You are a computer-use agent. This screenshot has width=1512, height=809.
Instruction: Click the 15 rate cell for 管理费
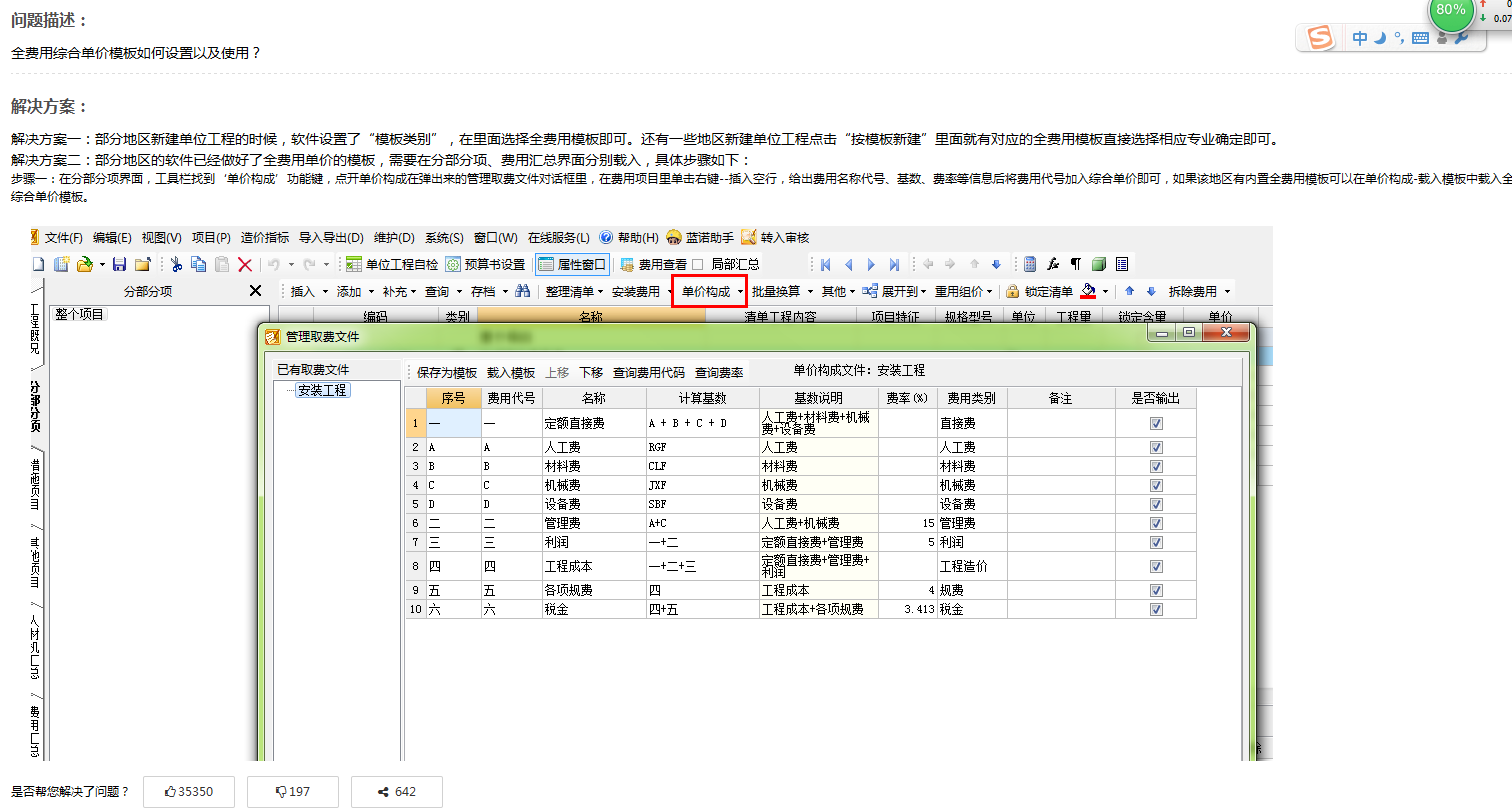pyautogui.click(x=907, y=524)
